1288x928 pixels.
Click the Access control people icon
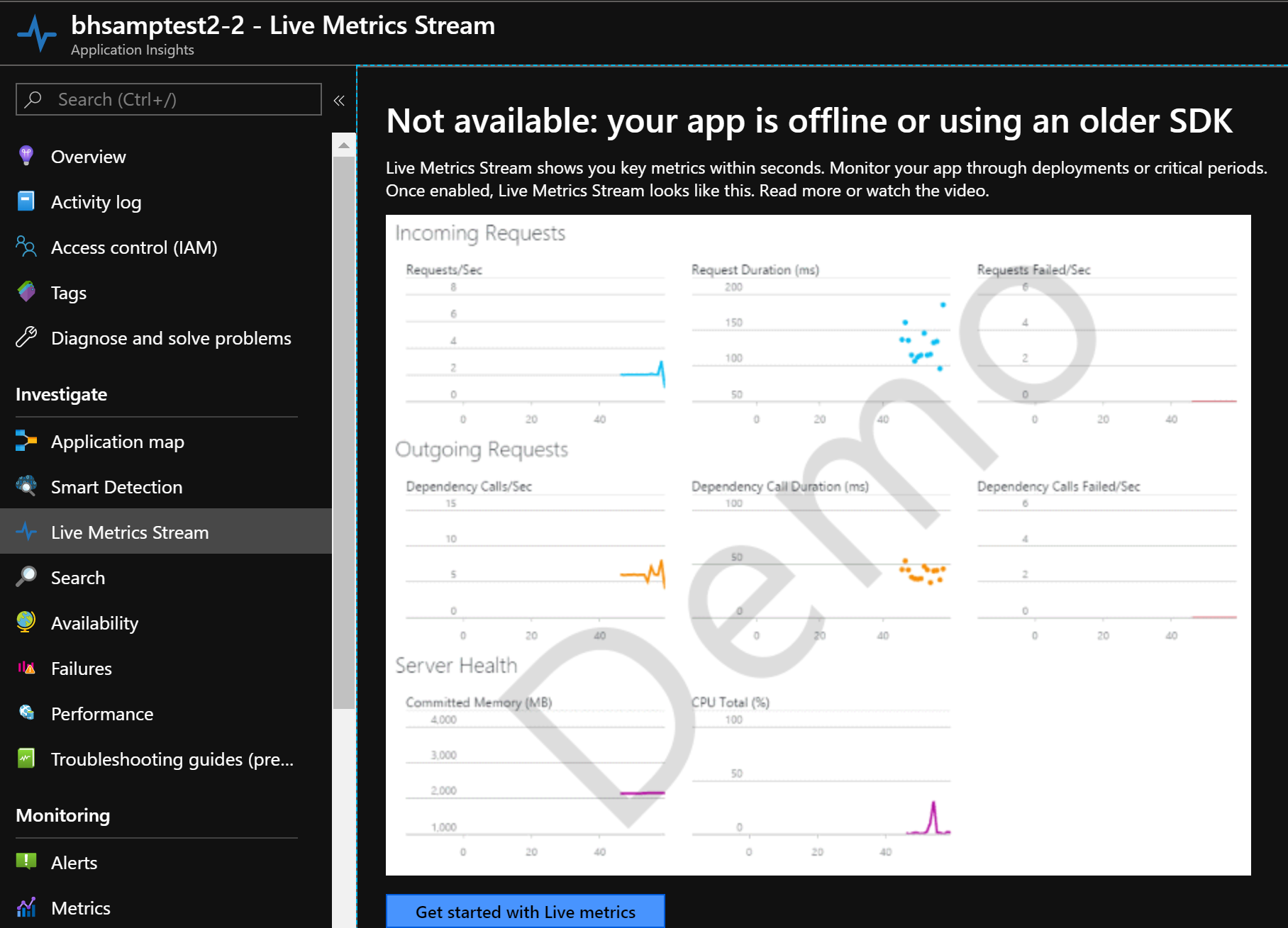click(26, 247)
